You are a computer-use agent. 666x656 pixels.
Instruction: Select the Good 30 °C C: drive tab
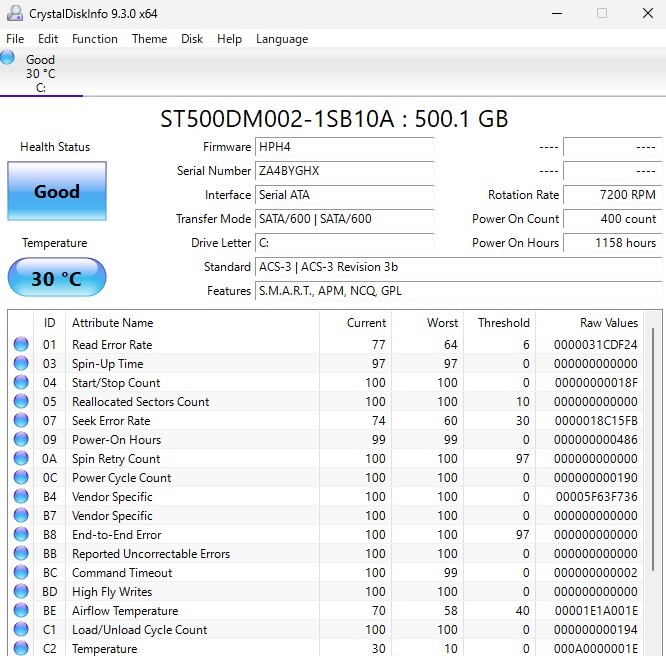click(x=41, y=73)
